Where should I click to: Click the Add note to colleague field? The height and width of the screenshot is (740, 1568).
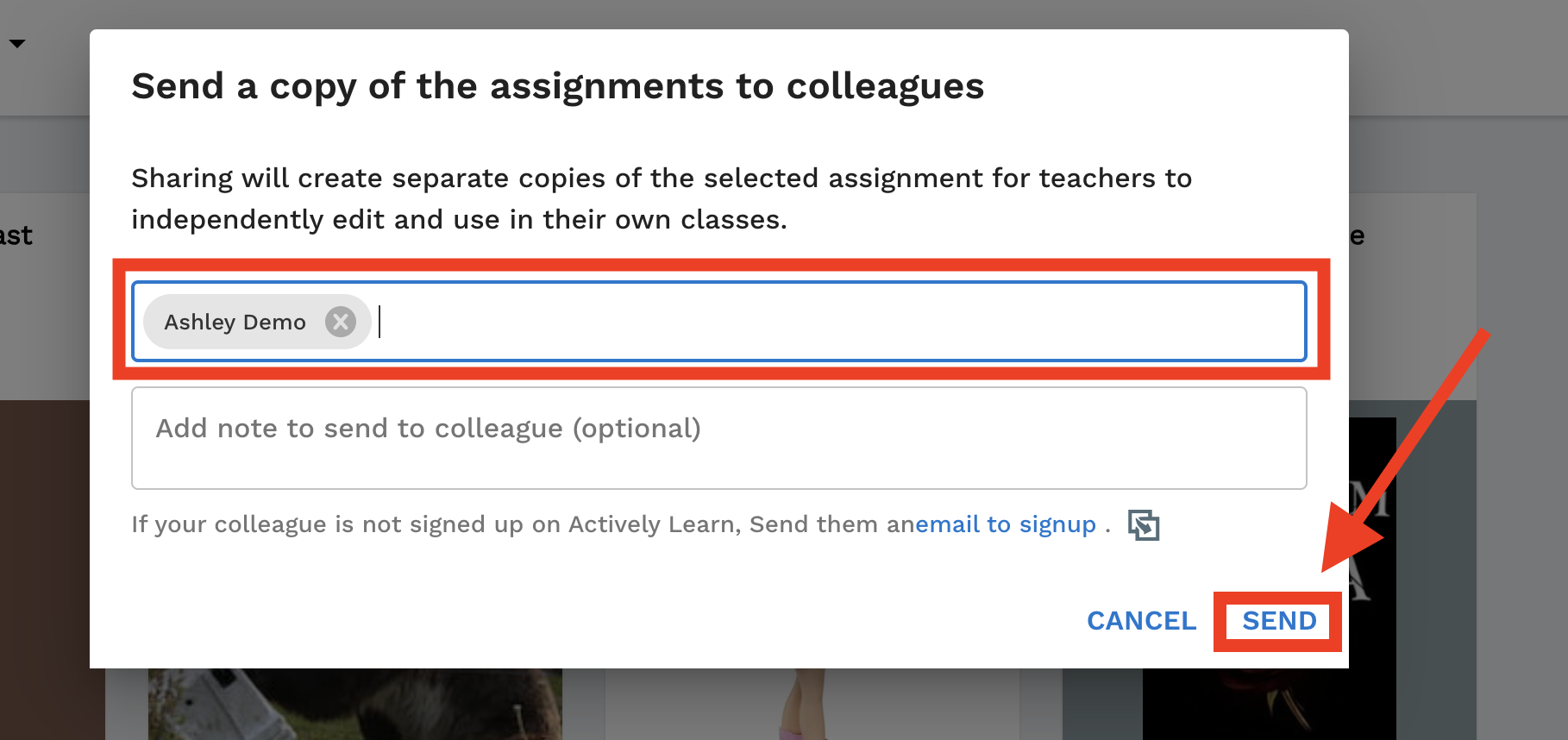pyautogui.click(x=719, y=438)
